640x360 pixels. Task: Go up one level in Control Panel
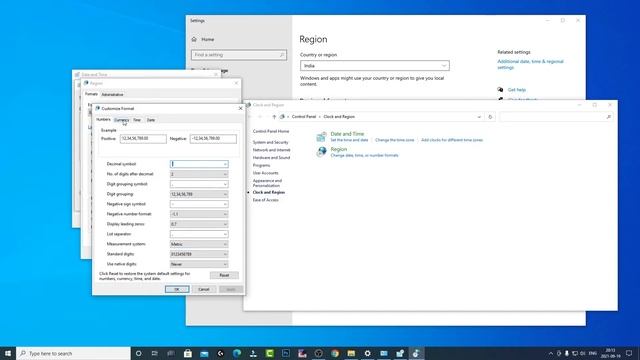pos(274,117)
